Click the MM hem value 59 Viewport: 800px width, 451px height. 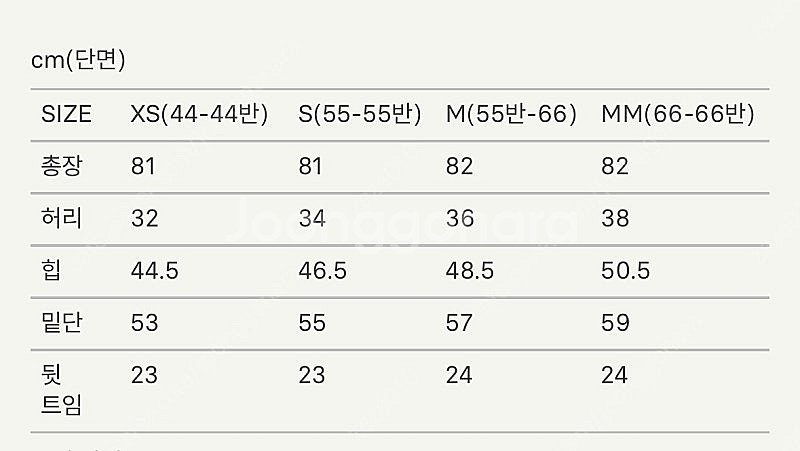click(615, 323)
